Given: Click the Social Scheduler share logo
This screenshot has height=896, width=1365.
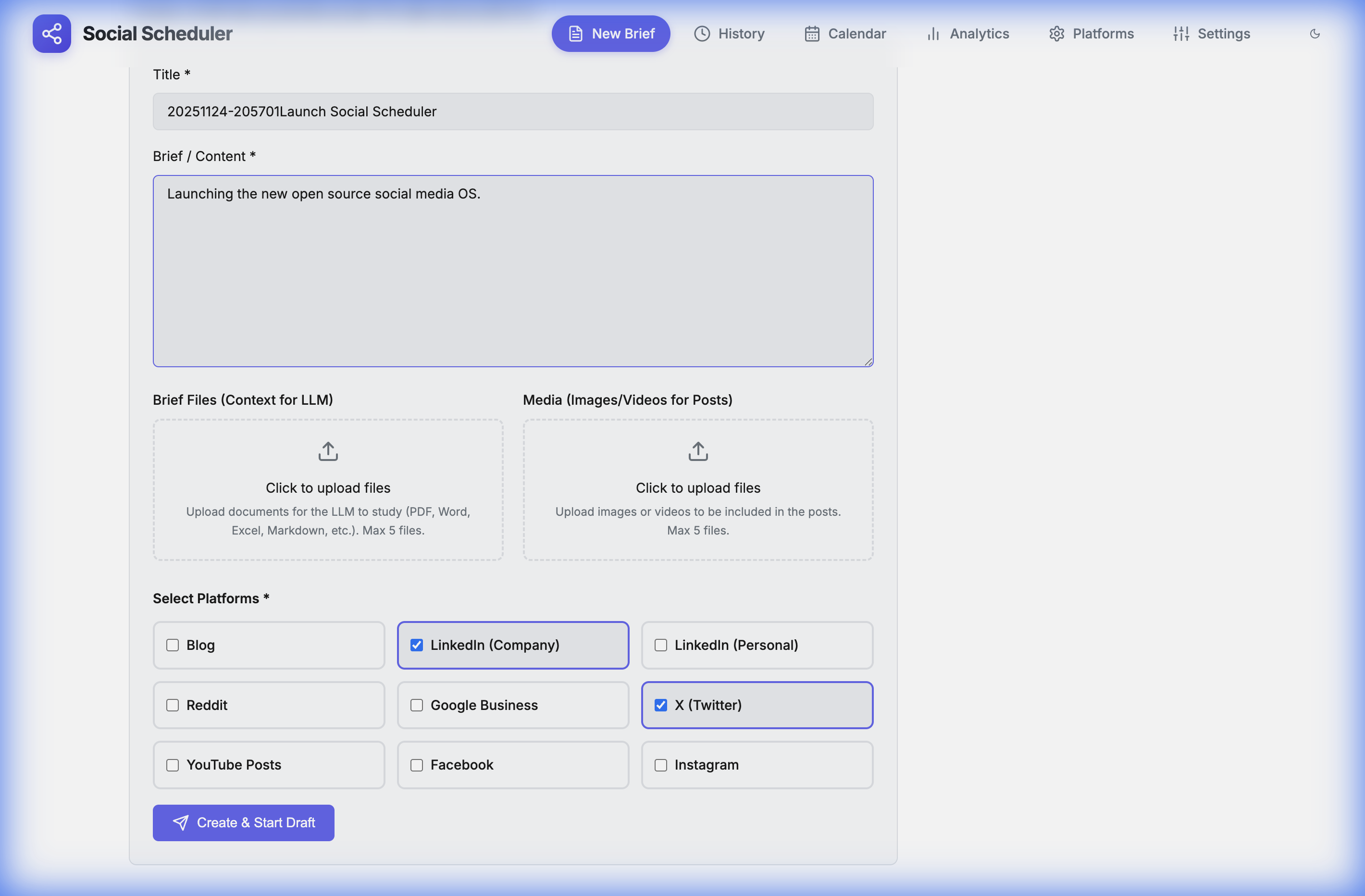Looking at the screenshot, I should pos(51,33).
